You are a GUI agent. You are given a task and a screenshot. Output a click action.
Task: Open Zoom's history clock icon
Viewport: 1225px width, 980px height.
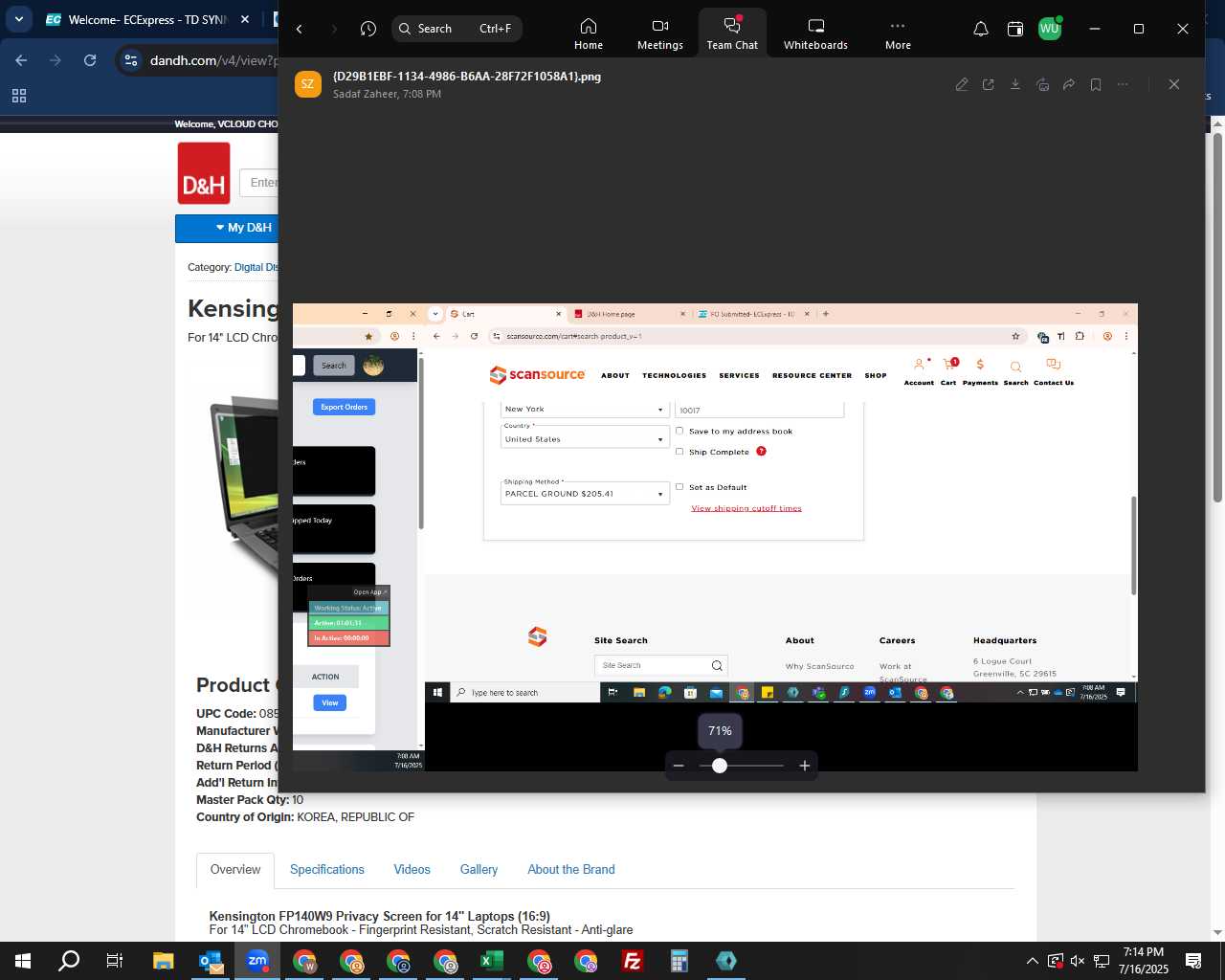click(368, 29)
